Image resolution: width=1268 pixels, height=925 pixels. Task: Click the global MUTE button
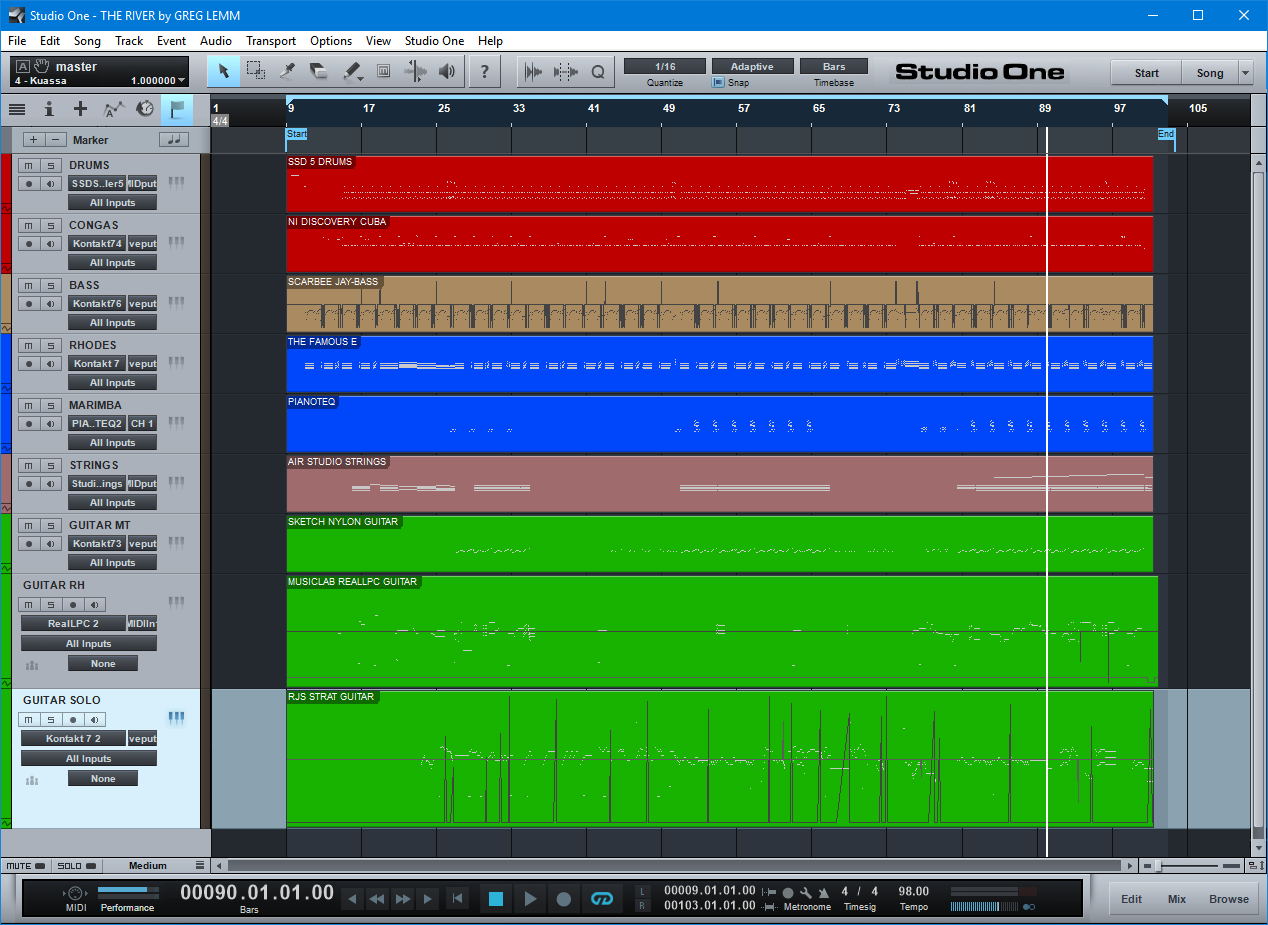25,866
